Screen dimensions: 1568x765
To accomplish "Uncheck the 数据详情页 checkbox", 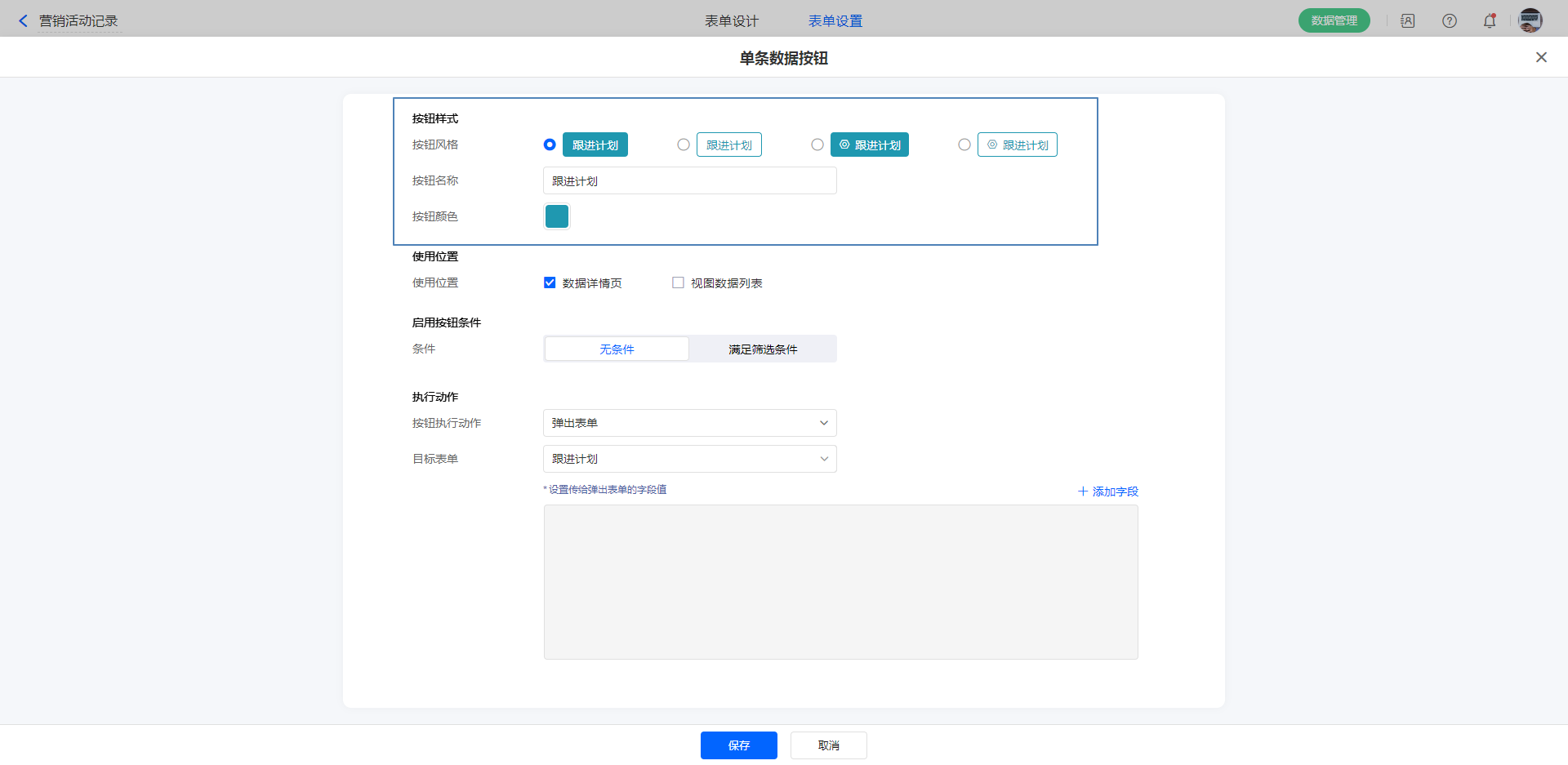I will click(x=550, y=282).
